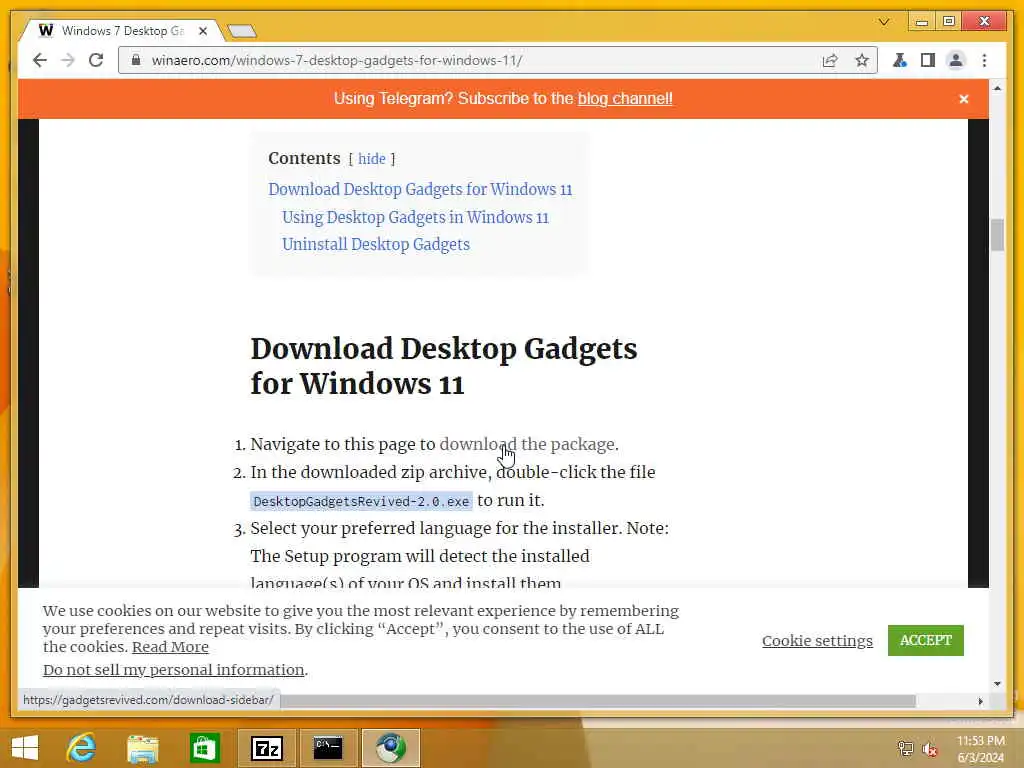Open File Explorer from the taskbar
Screen dimensions: 1024x768
click(x=142, y=748)
